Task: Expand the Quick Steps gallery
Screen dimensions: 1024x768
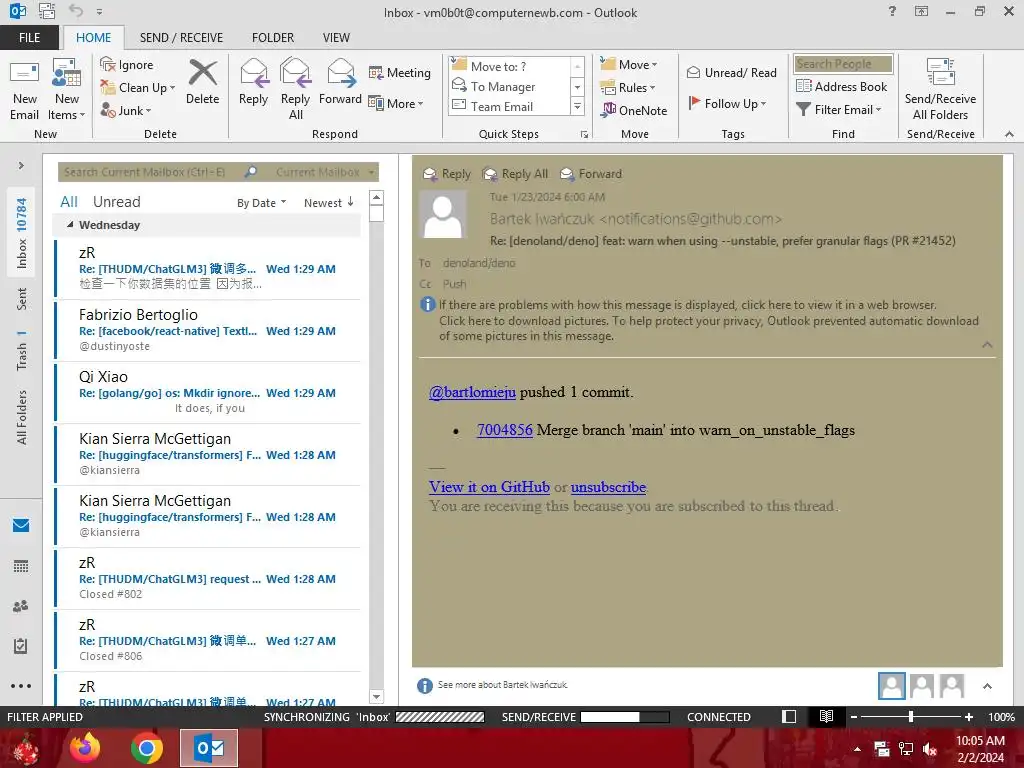Action: pos(577,106)
